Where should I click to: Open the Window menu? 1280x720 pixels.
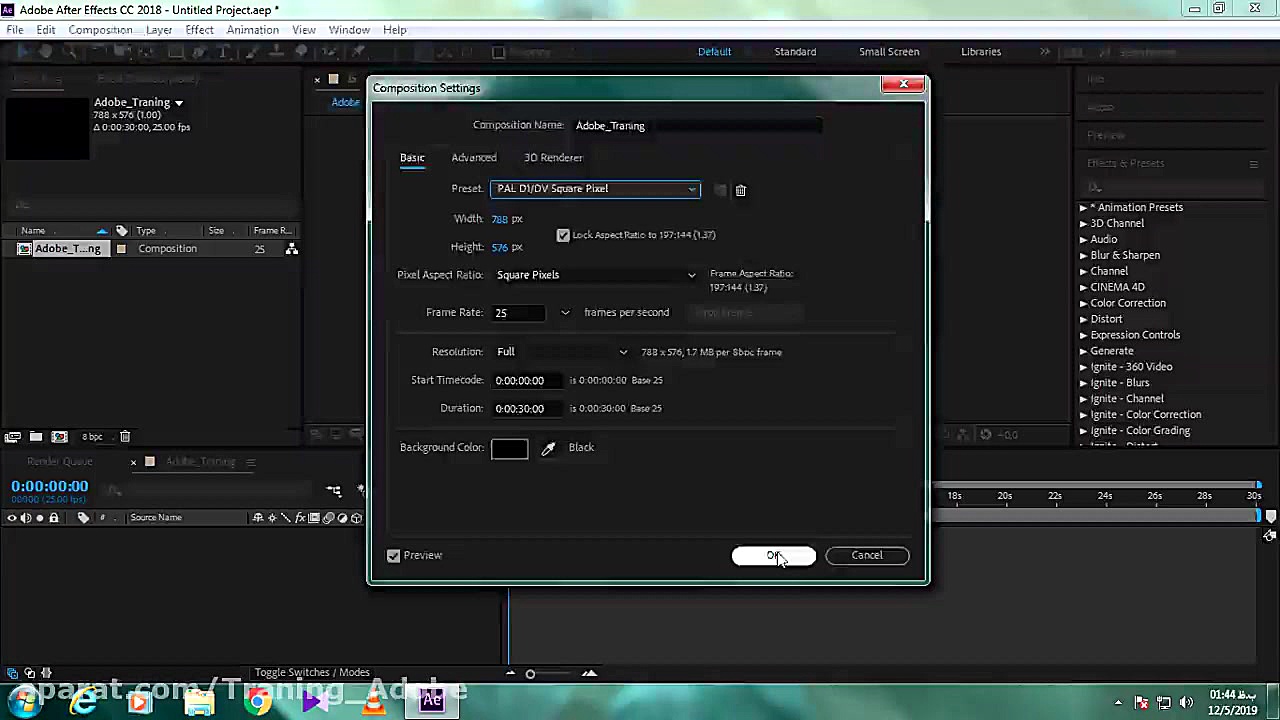tap(349, 30)
